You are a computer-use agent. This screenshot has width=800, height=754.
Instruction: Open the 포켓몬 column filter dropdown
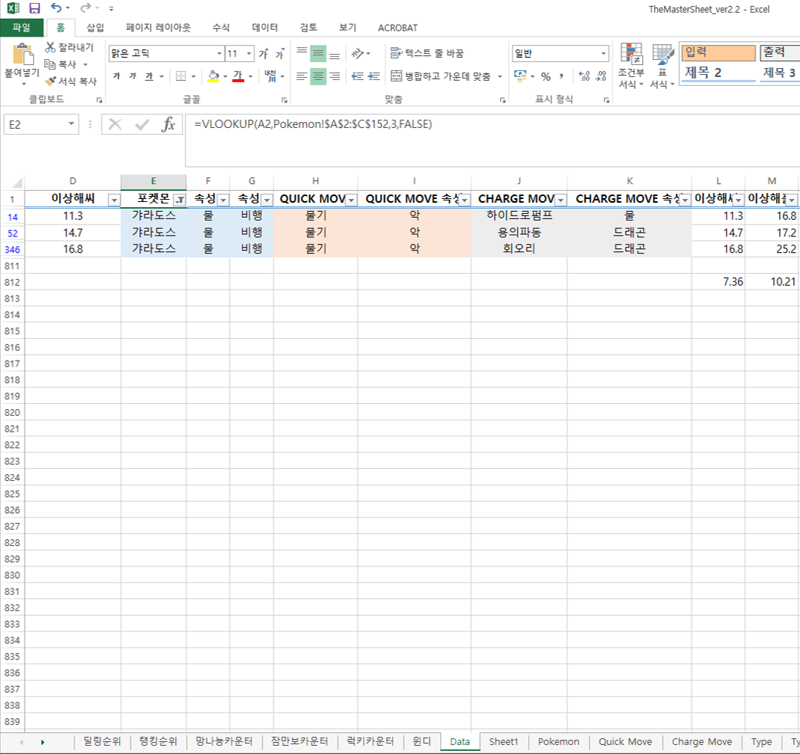[x=180, y=200]
